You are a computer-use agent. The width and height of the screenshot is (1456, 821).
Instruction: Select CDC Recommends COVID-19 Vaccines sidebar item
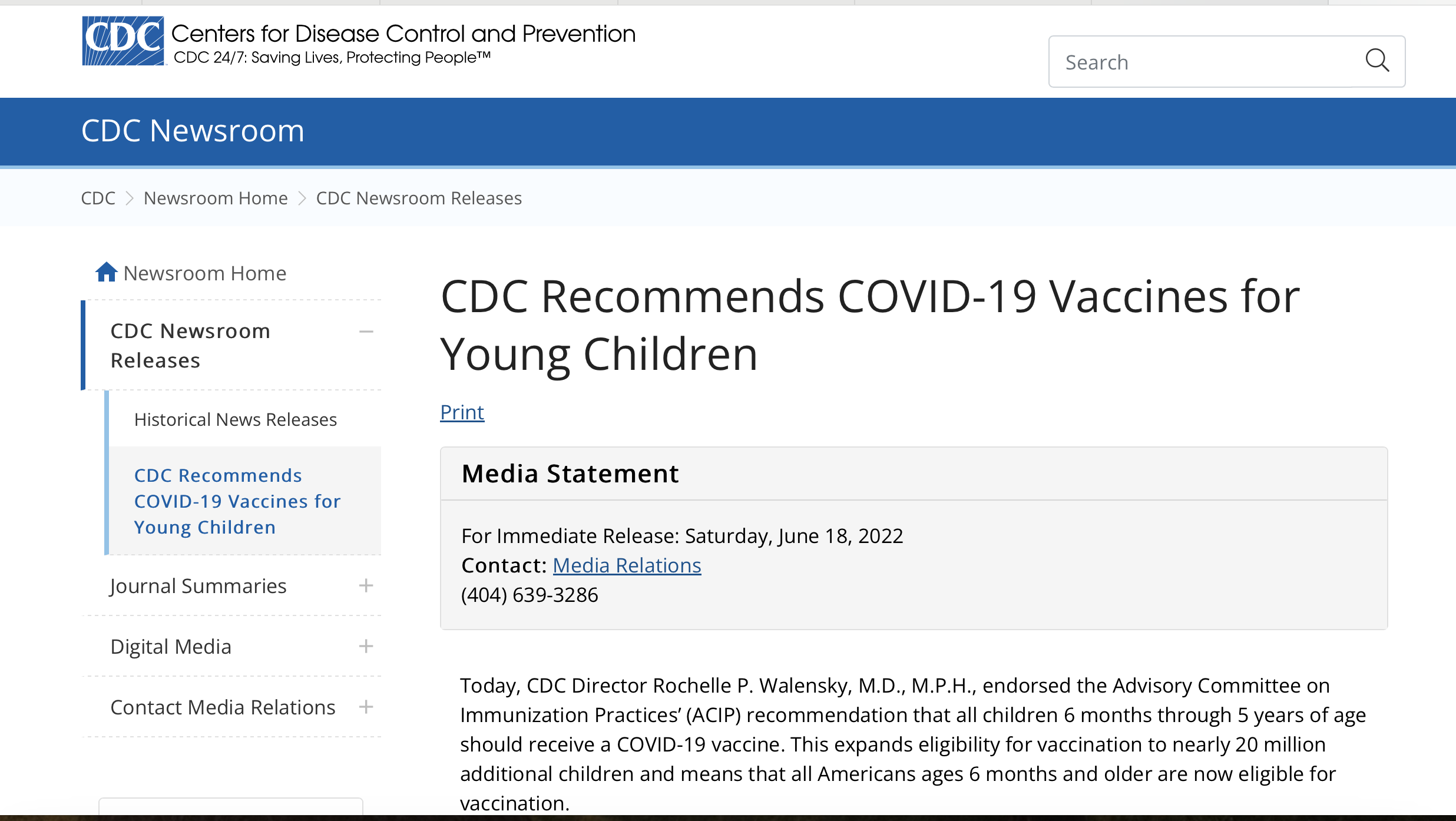tap(237, 501)
